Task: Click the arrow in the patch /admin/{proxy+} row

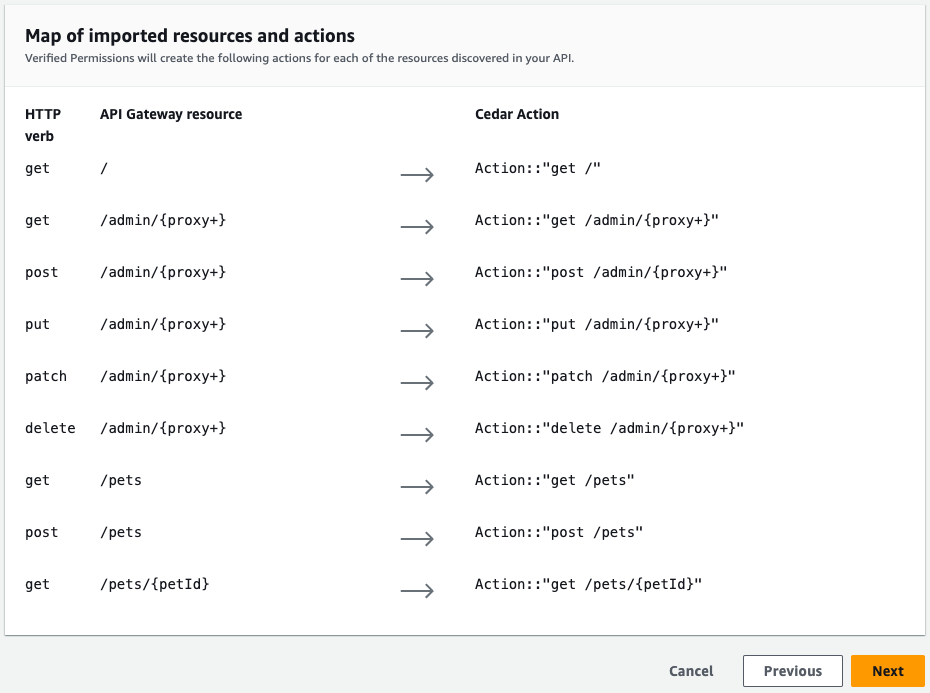Action: click(x=417, y=383)
